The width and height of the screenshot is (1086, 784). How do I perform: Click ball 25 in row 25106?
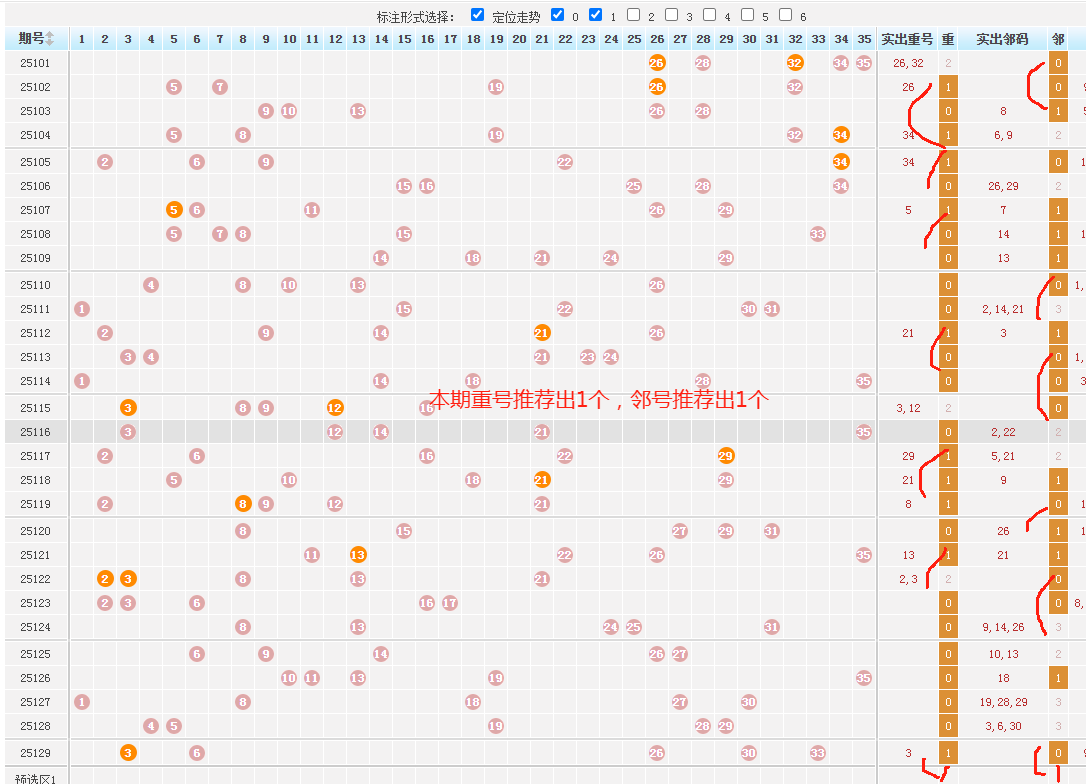coord(634,186)
